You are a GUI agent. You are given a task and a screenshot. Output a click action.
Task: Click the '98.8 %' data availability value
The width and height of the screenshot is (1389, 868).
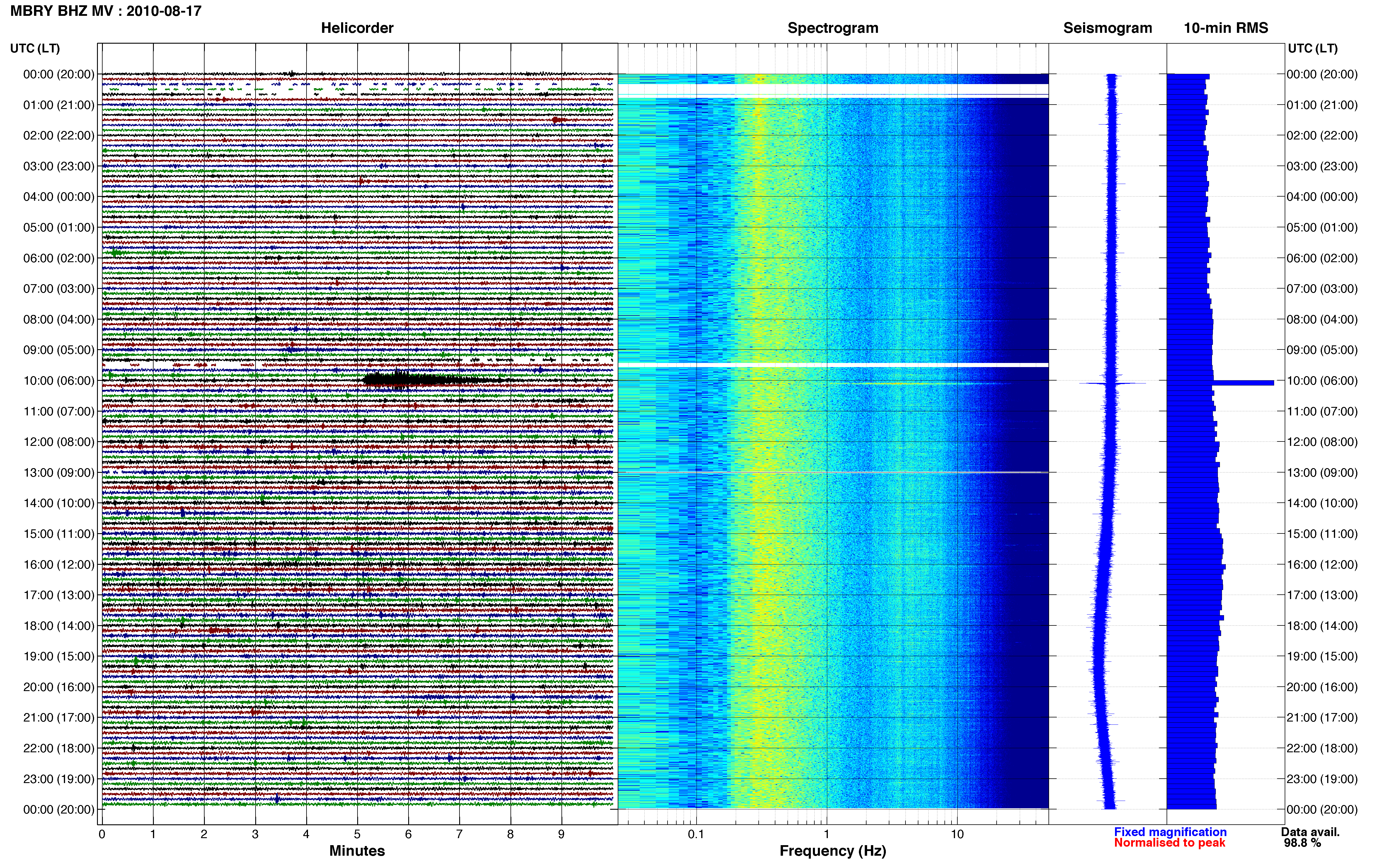1302,843
